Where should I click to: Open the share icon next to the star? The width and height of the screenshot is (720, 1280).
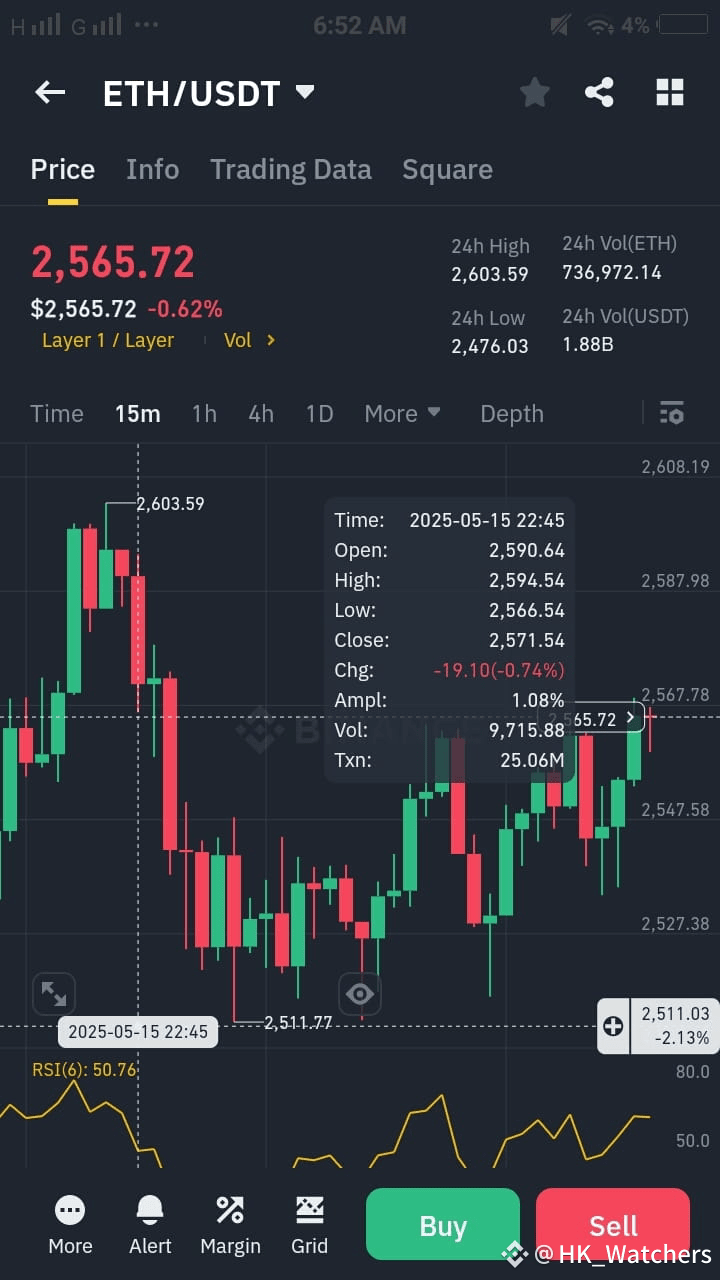pyautogui.click(x=599, y=92)
